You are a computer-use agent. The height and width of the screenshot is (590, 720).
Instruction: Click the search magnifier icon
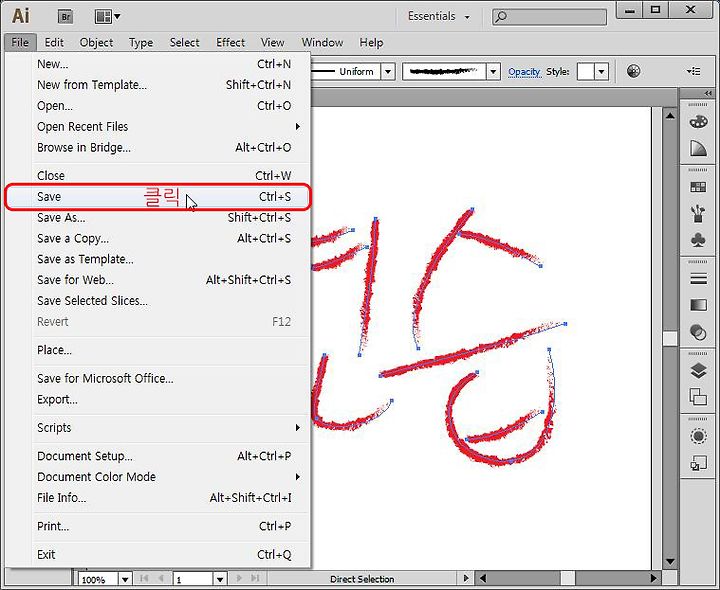point(501,17)
